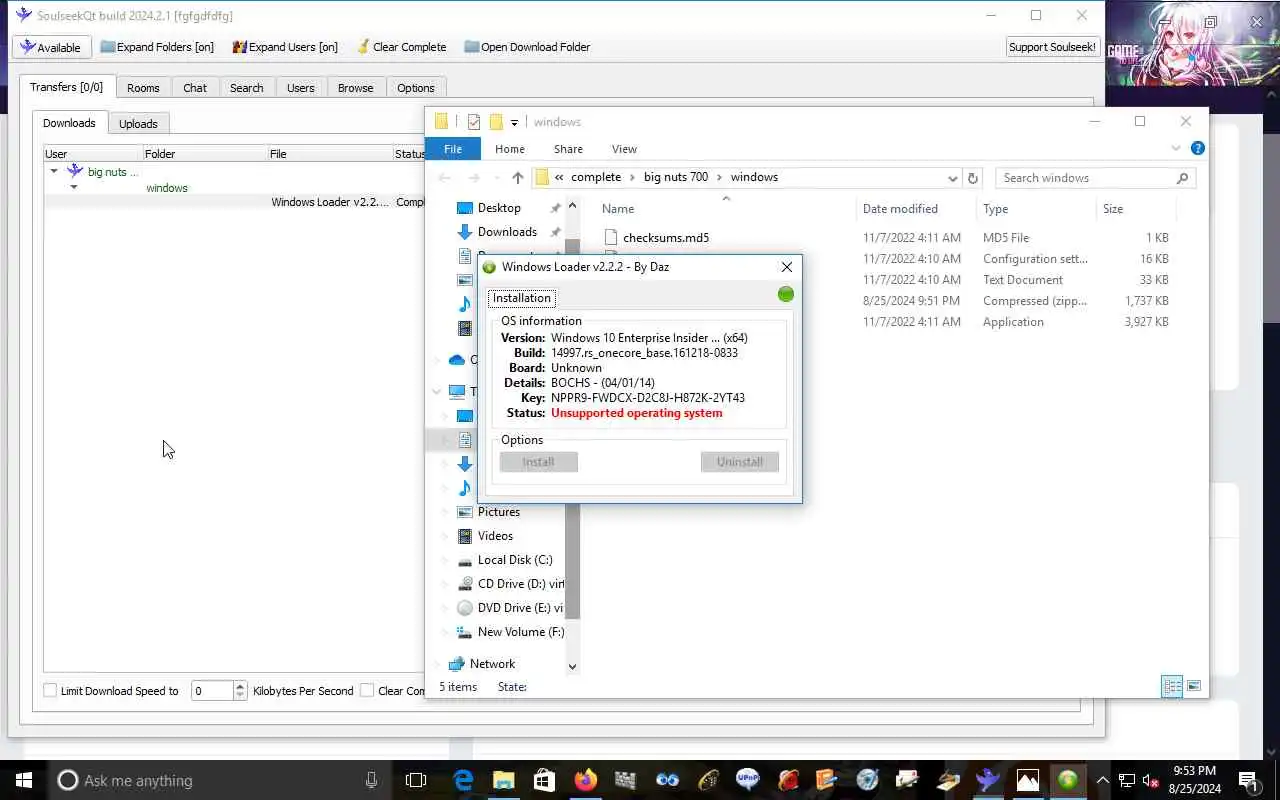Screen dimensions: 1280x800
Task: Click the Properties icon in Explorer title bar
Action: coord(474,122)
